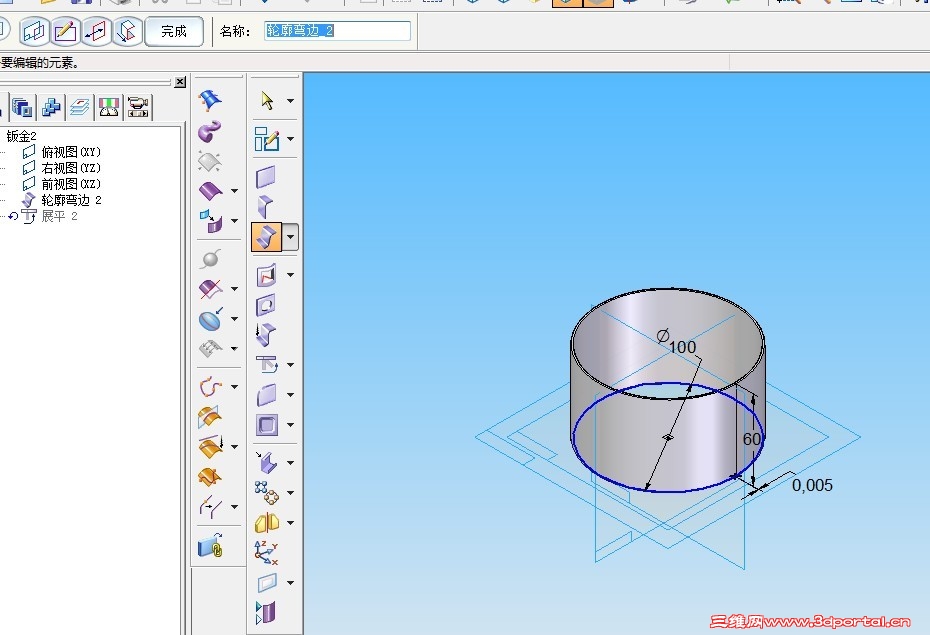Open the Sensors tab in EdgeBar
Screen dimensions: 930x635
(x=109, y=107)
